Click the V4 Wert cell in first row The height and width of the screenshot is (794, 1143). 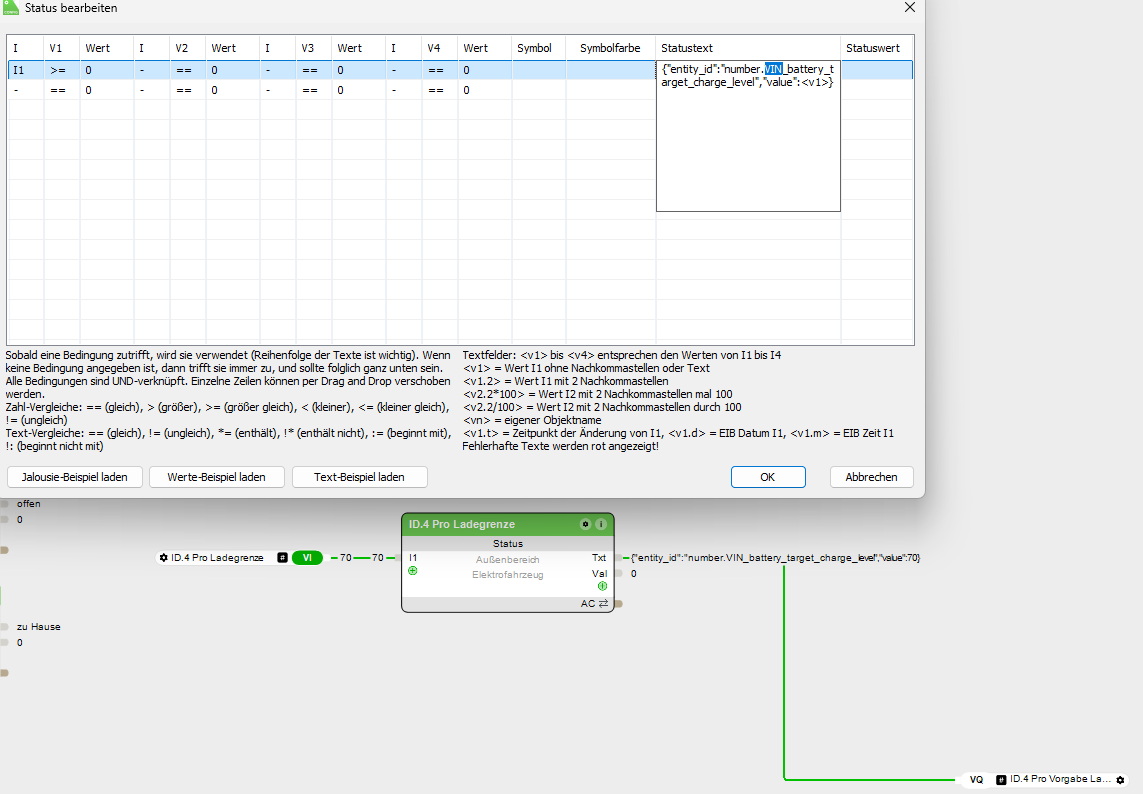[485, 70]
